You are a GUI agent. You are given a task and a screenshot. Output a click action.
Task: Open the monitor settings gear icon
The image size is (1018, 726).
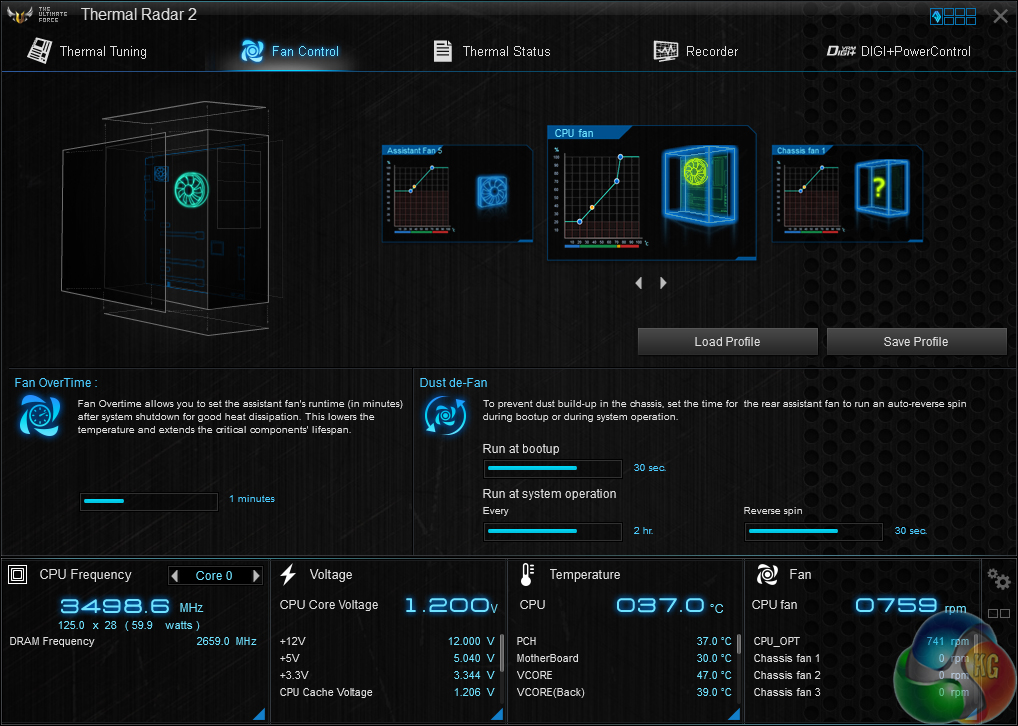pos(999,579)
